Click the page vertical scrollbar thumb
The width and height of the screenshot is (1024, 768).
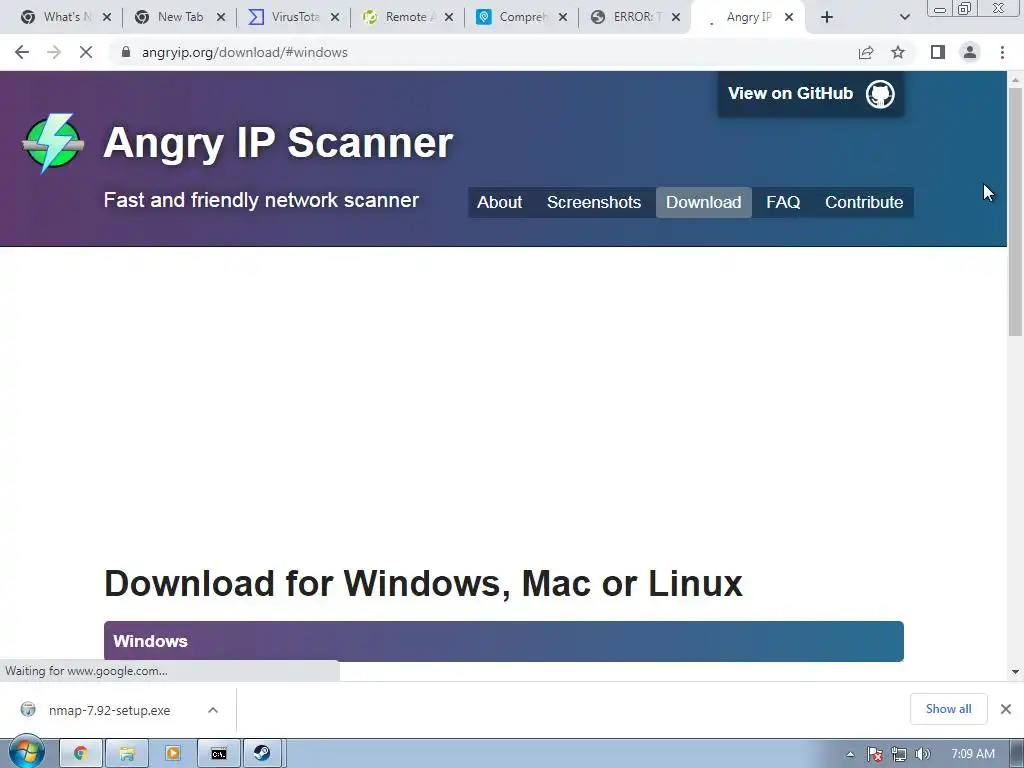pyautogui.click(x=1015, y=212)
